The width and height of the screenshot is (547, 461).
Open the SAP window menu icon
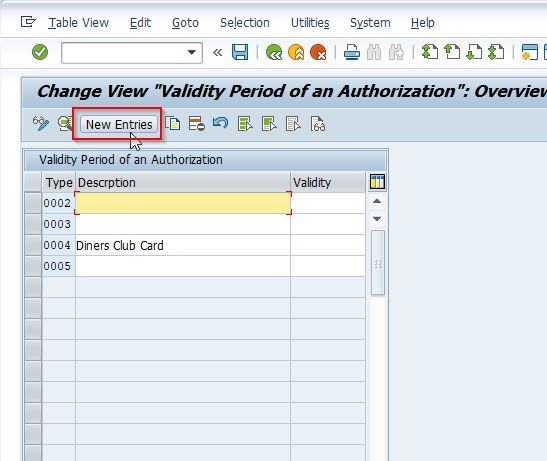click(x=28, y=22)
